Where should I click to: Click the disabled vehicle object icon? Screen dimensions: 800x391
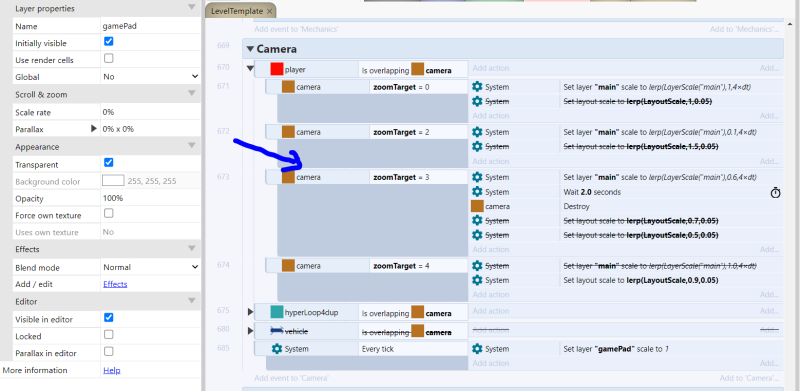tap(277, 331)
